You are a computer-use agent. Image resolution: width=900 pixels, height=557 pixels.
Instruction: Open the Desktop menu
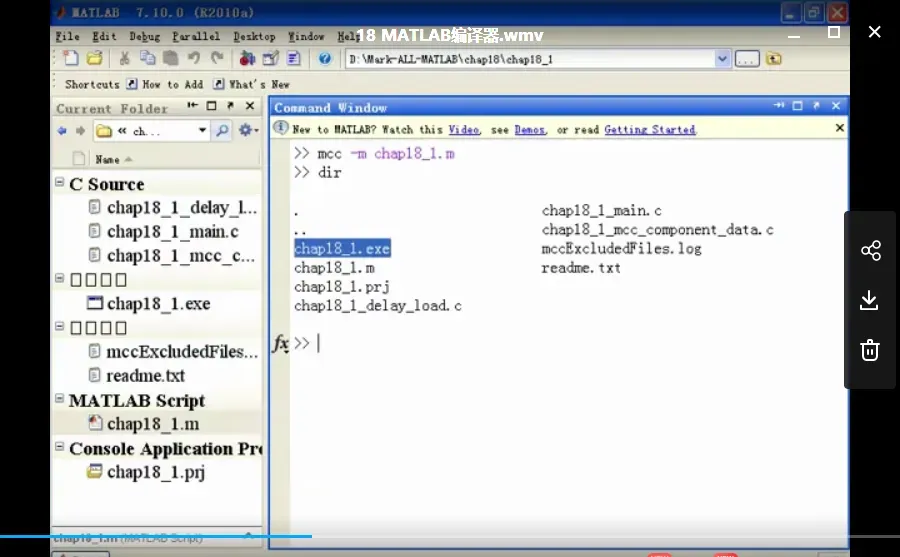tap(254, 36)
